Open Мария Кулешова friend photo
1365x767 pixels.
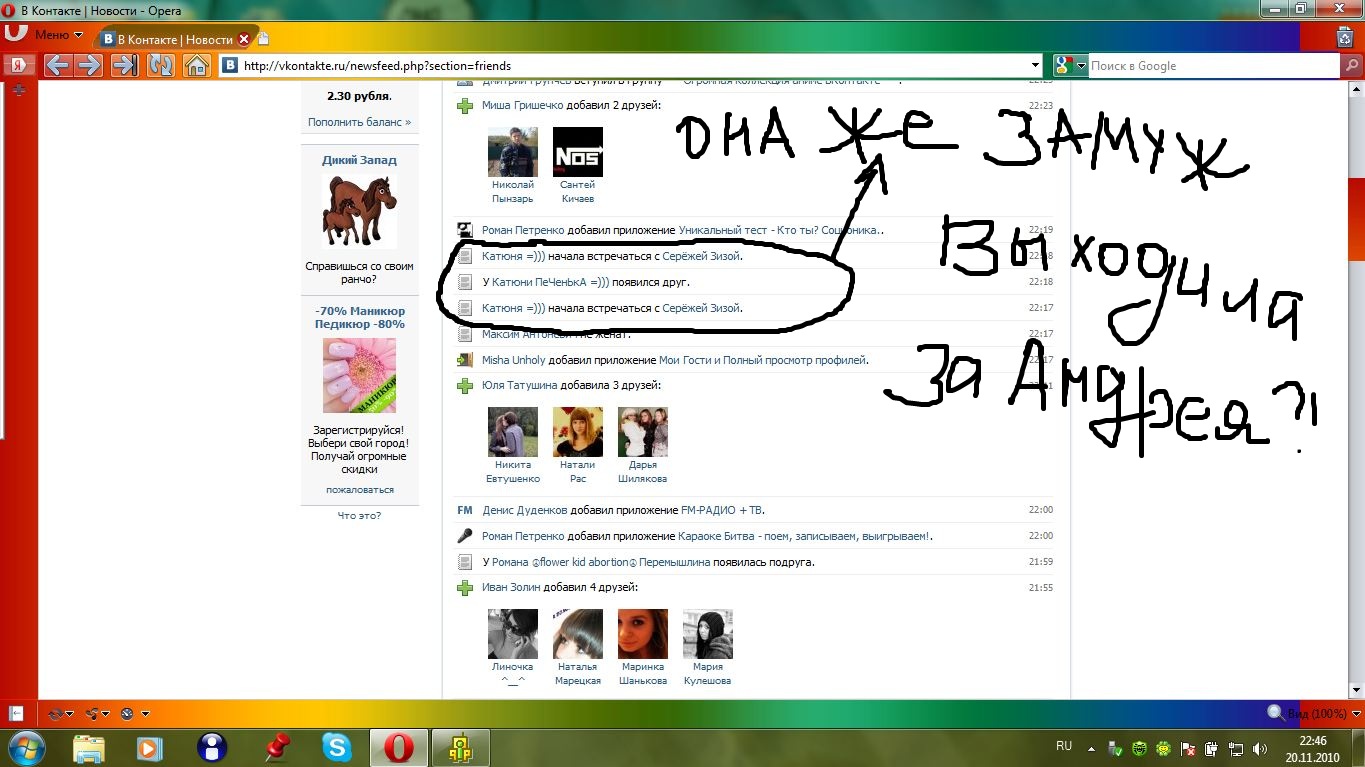(708, 634)
